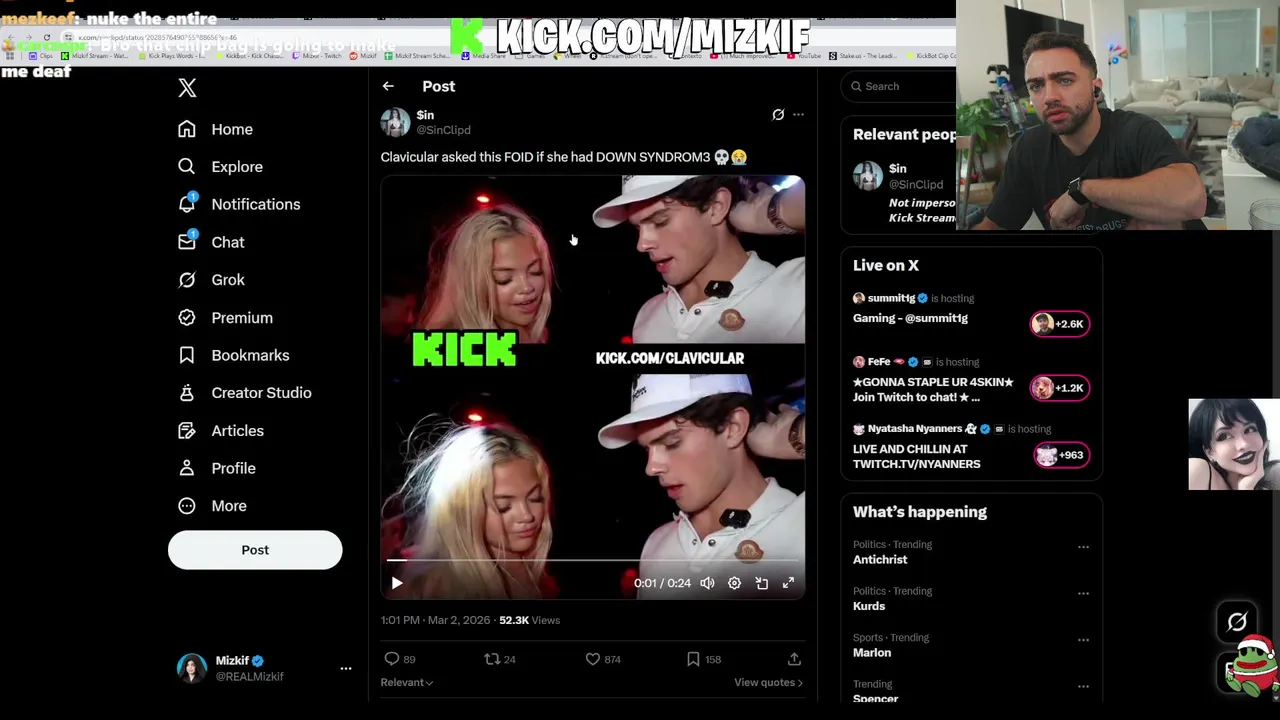Screen dimensions: 1280x720
Task: Click Grok explain icon on the post
Action: [778, 115]
